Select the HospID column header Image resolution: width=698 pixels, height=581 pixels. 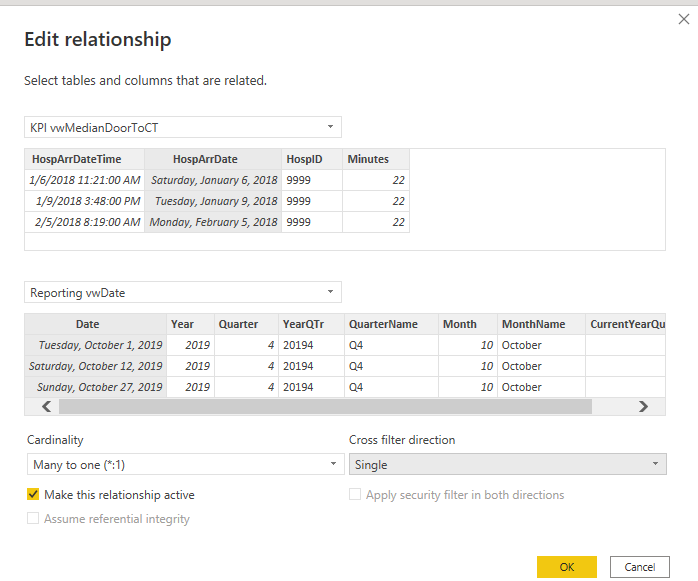tap(312, 159)
